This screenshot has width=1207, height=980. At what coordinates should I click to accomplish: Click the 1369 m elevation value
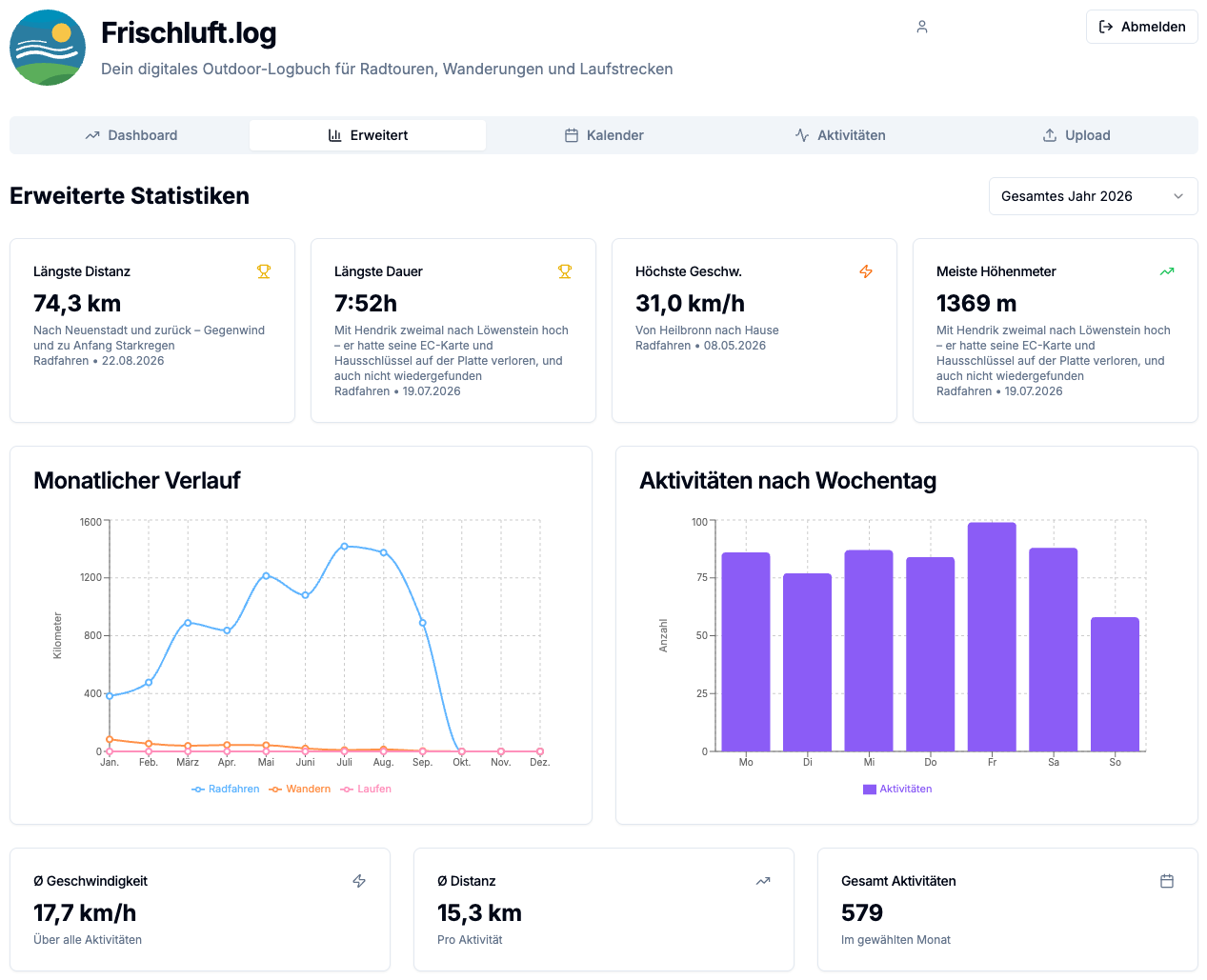point(976,304)
